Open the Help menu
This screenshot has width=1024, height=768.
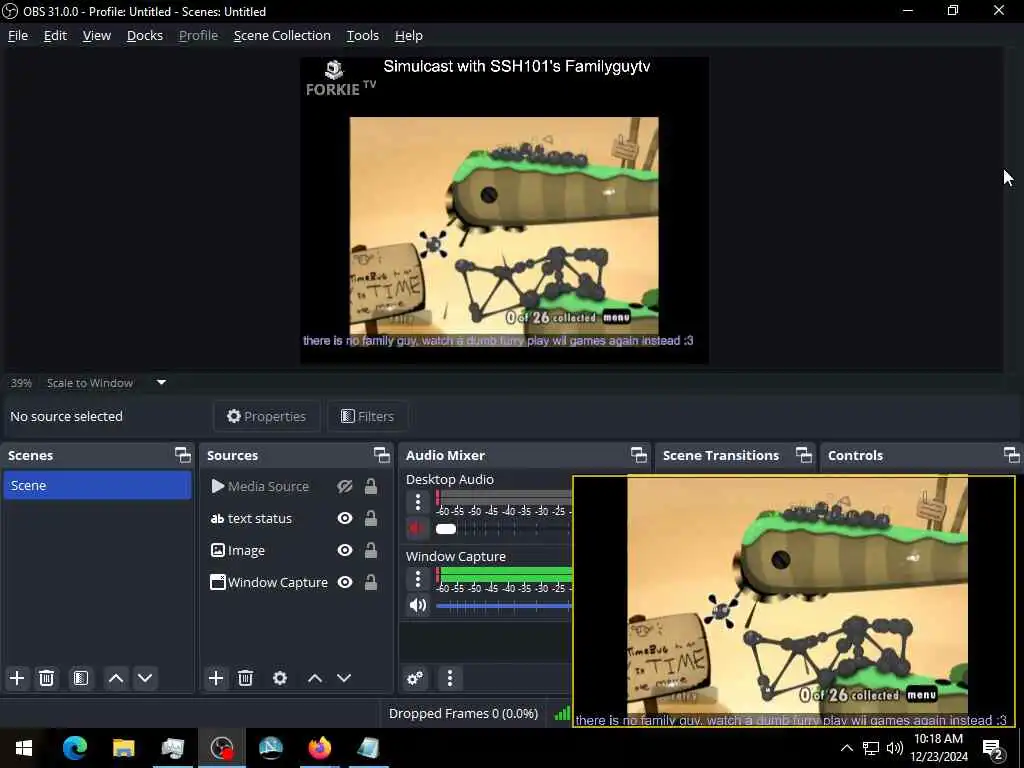tap(409, 35)
